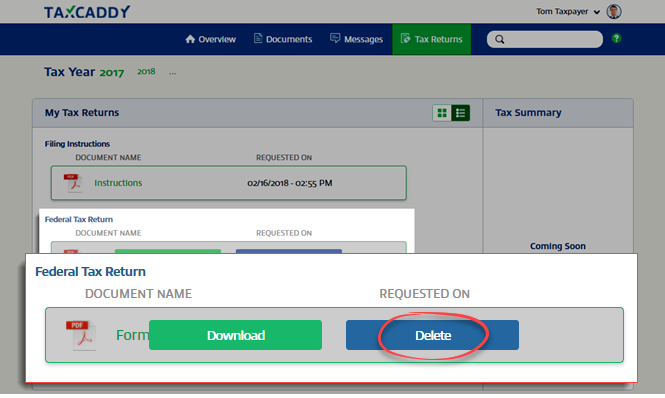Click the green Download button
The image size is (665, 398).
pos(235,335)
